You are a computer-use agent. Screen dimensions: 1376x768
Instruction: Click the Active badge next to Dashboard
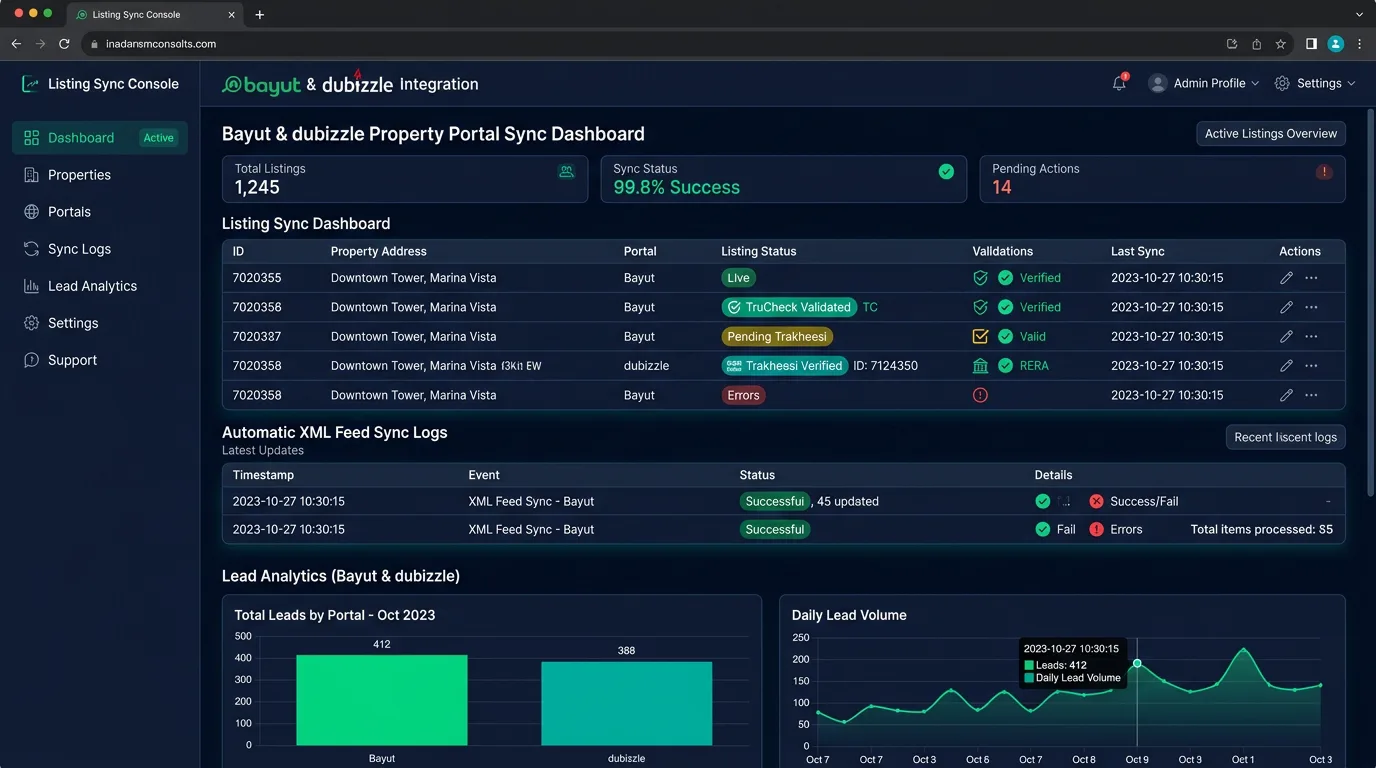(158, 138)
